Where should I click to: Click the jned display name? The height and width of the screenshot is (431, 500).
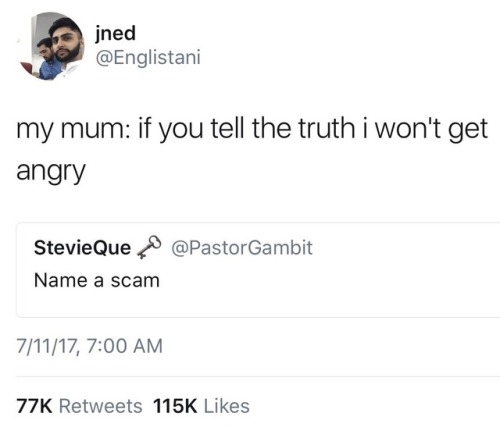click(x=115, y=33)
